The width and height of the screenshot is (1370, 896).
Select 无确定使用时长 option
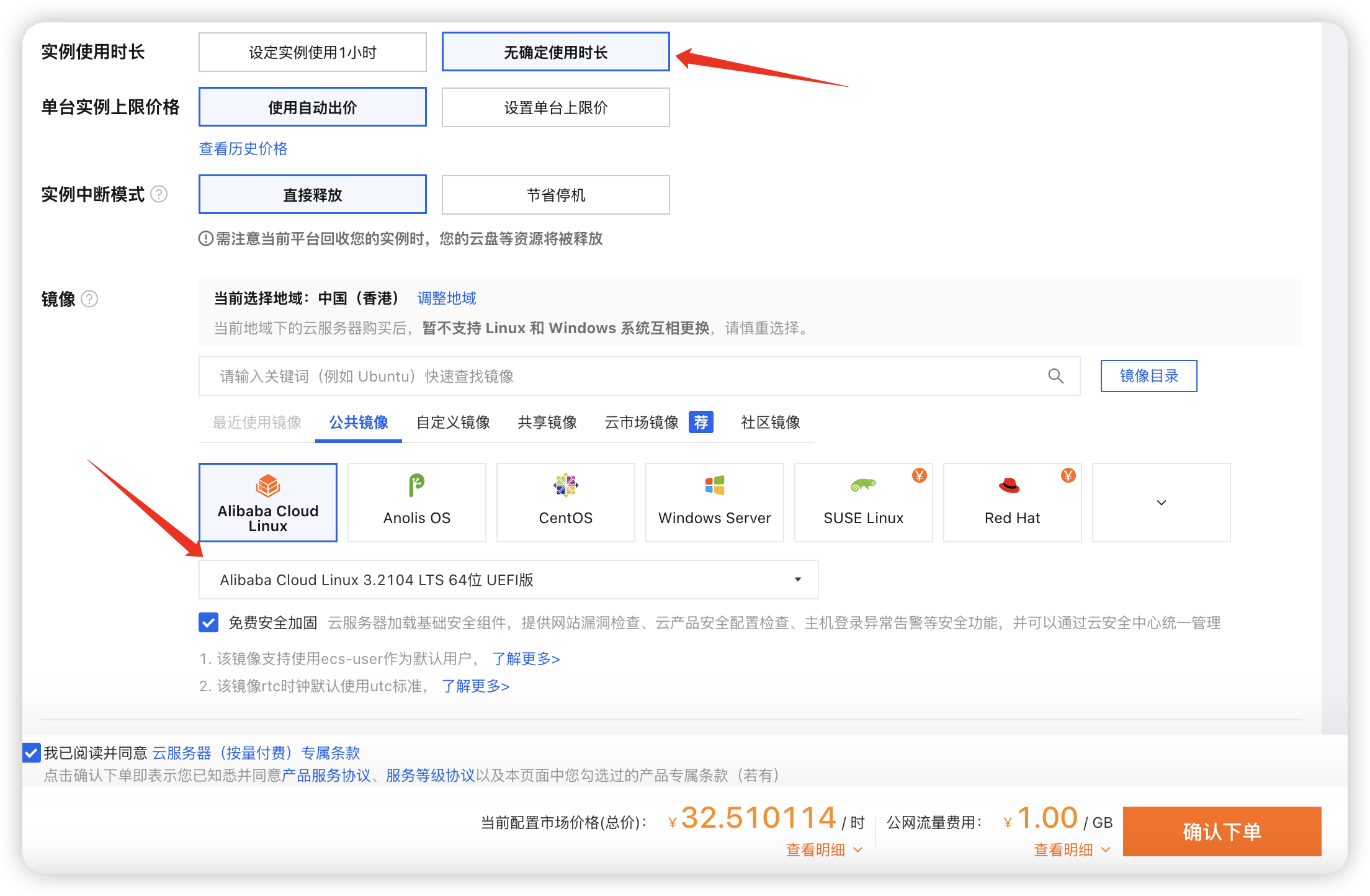pyautogui.click(x=555, y=52)
